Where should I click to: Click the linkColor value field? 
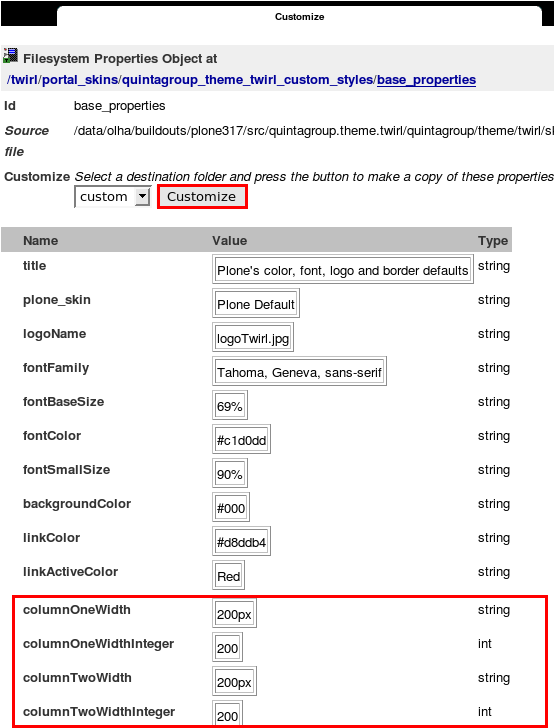pos(241,541)
